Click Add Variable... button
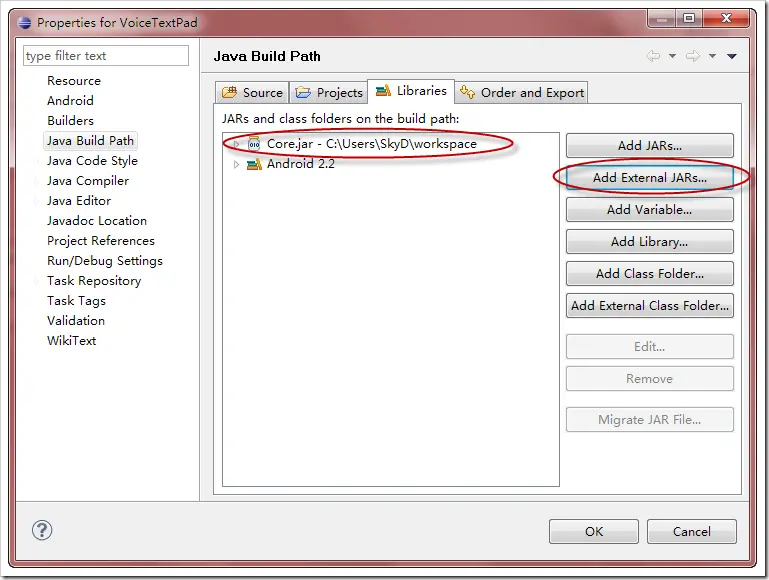This screenshot has height=580, width=769. [650, 210]
